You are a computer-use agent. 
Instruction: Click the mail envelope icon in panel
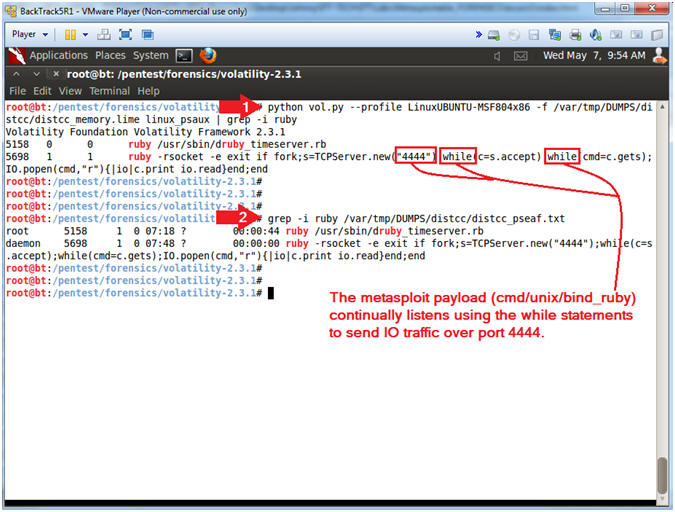point(521,56)
